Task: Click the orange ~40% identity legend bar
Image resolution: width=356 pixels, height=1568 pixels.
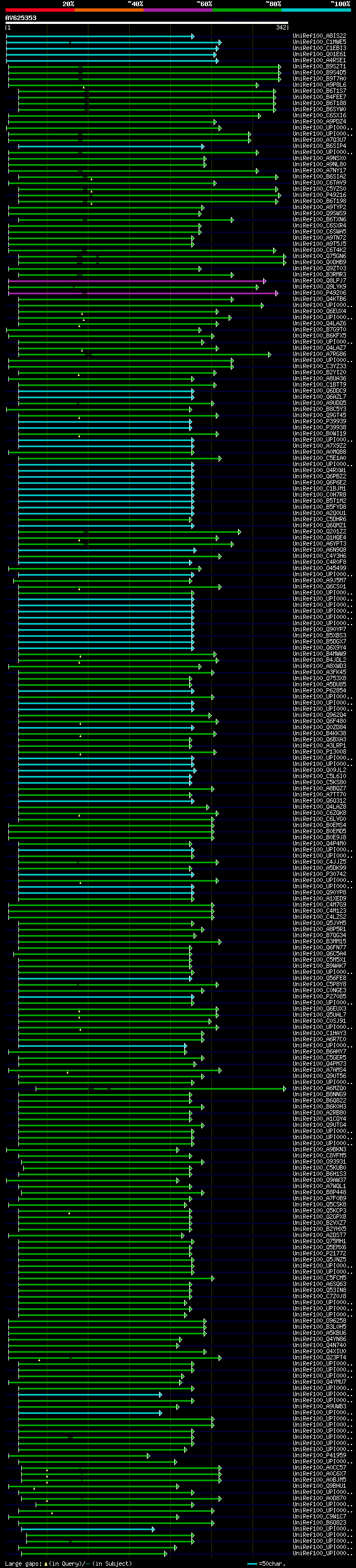Action: pos(109,10)
